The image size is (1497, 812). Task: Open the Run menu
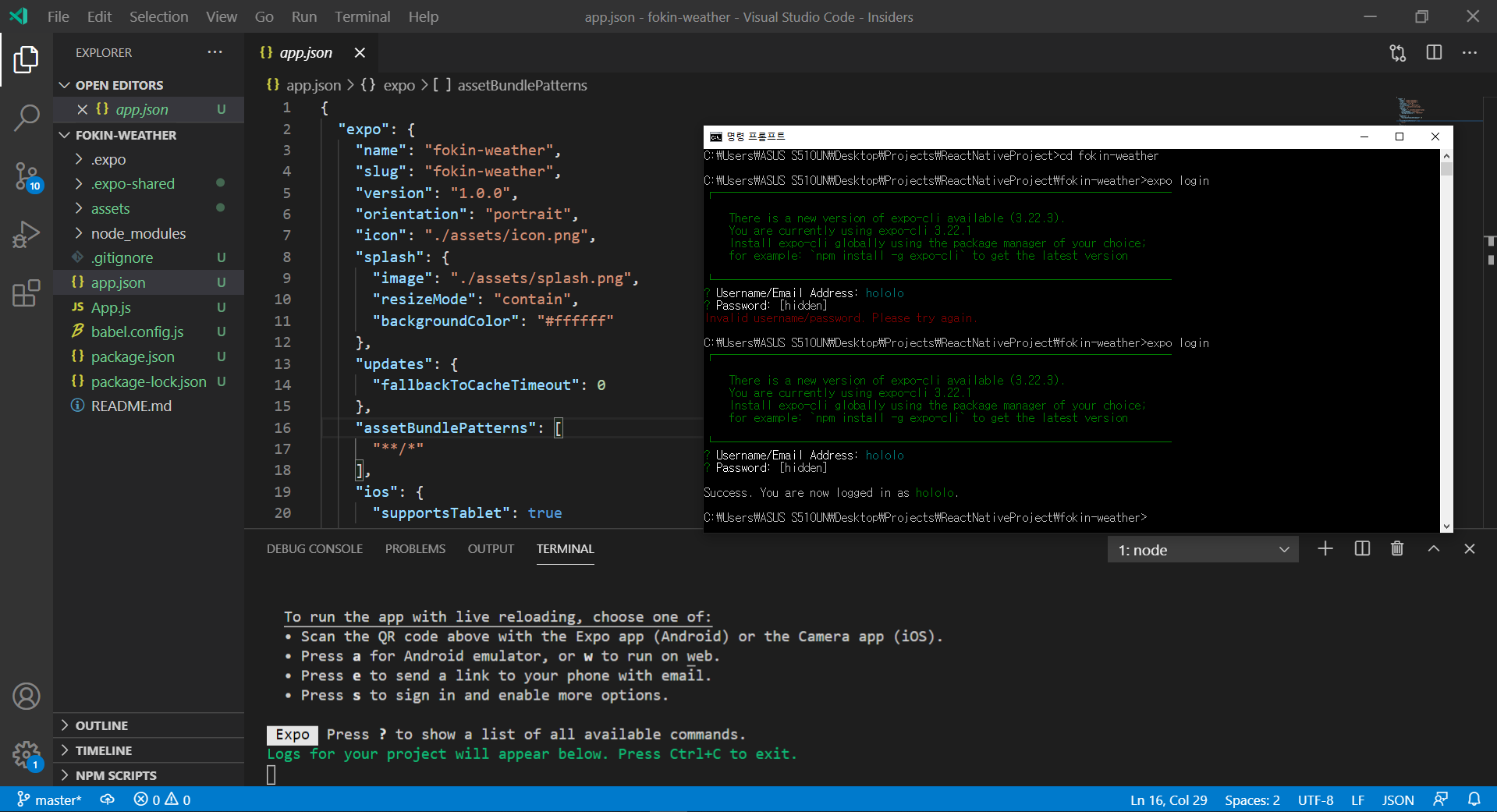304,16
